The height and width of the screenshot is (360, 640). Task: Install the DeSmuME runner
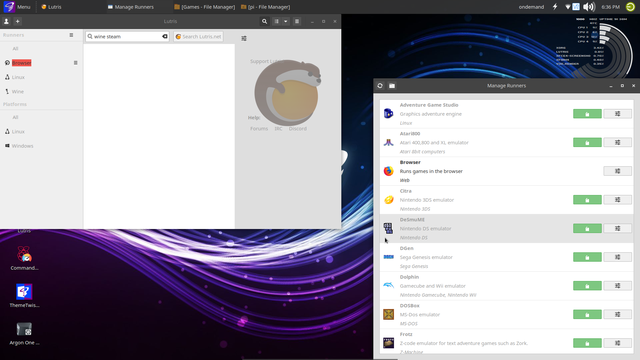pyautogui.click(x=587, y=228)
